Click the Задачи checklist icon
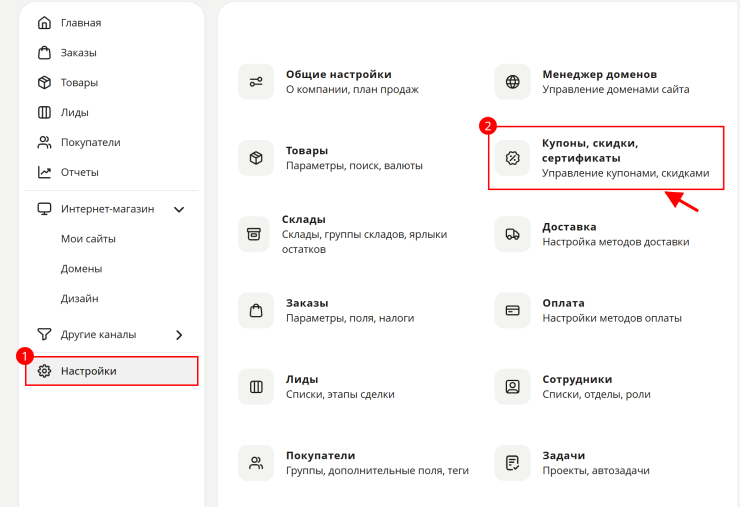The height and width of the screenshot is (507, 740). [x=513, y=463]
